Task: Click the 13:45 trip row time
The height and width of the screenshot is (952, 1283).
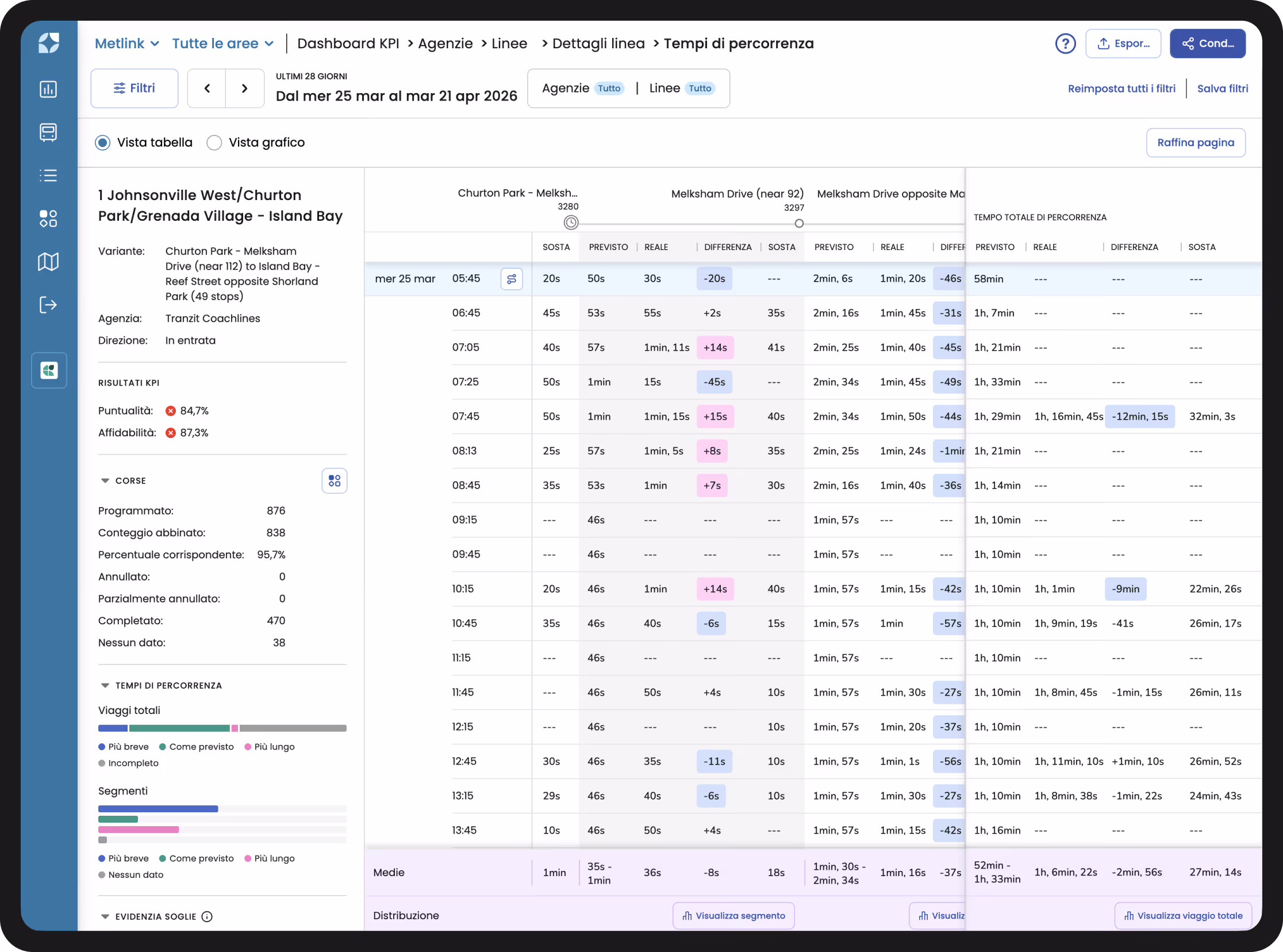Action: coord(464,830)
